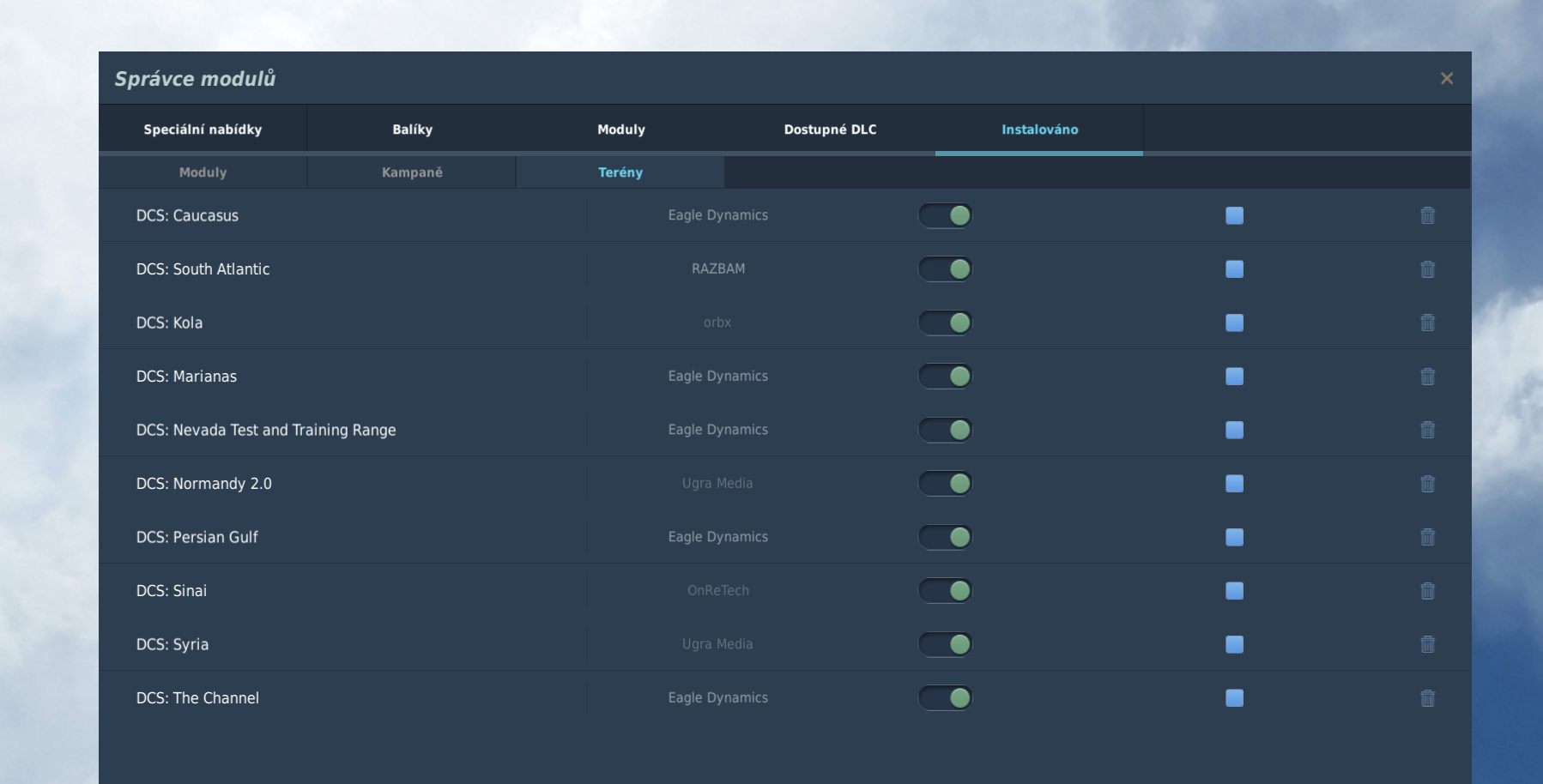Disable the DCS: Caucasus toggle switch

(x=945, y=215)
